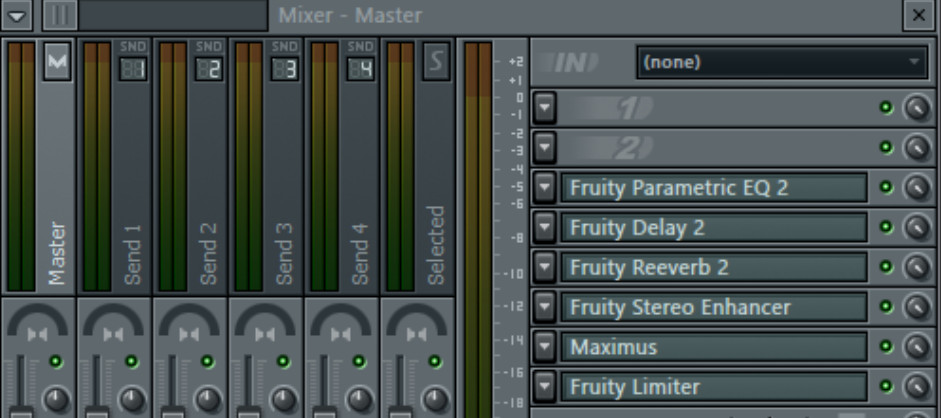Click the Maximus mix level knob

[x=917, y=347]
